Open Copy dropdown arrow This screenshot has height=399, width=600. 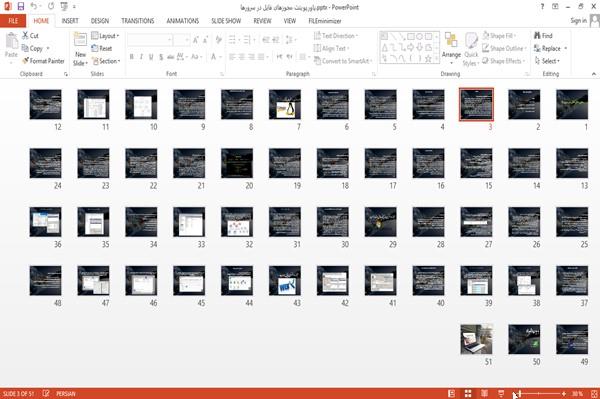pyautogui.click(x=48, y=48)
